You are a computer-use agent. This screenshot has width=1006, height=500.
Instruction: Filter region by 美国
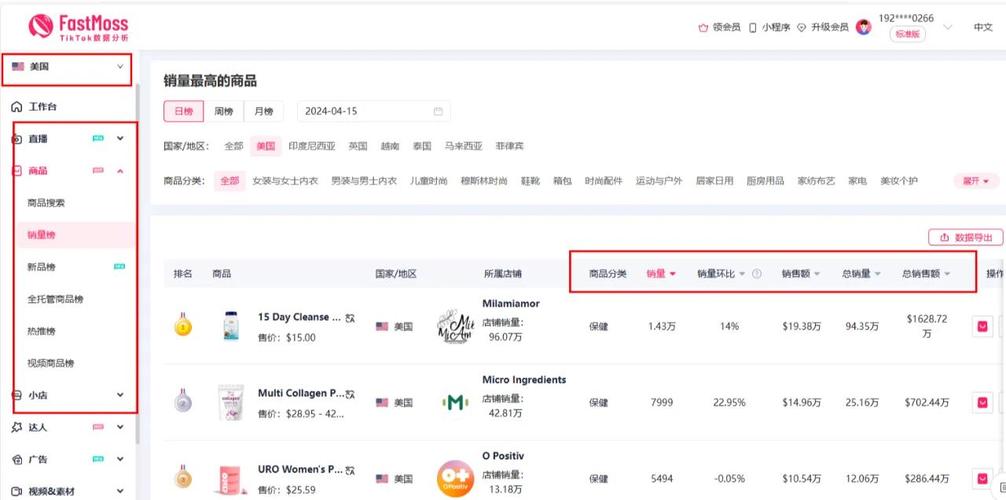266,146
